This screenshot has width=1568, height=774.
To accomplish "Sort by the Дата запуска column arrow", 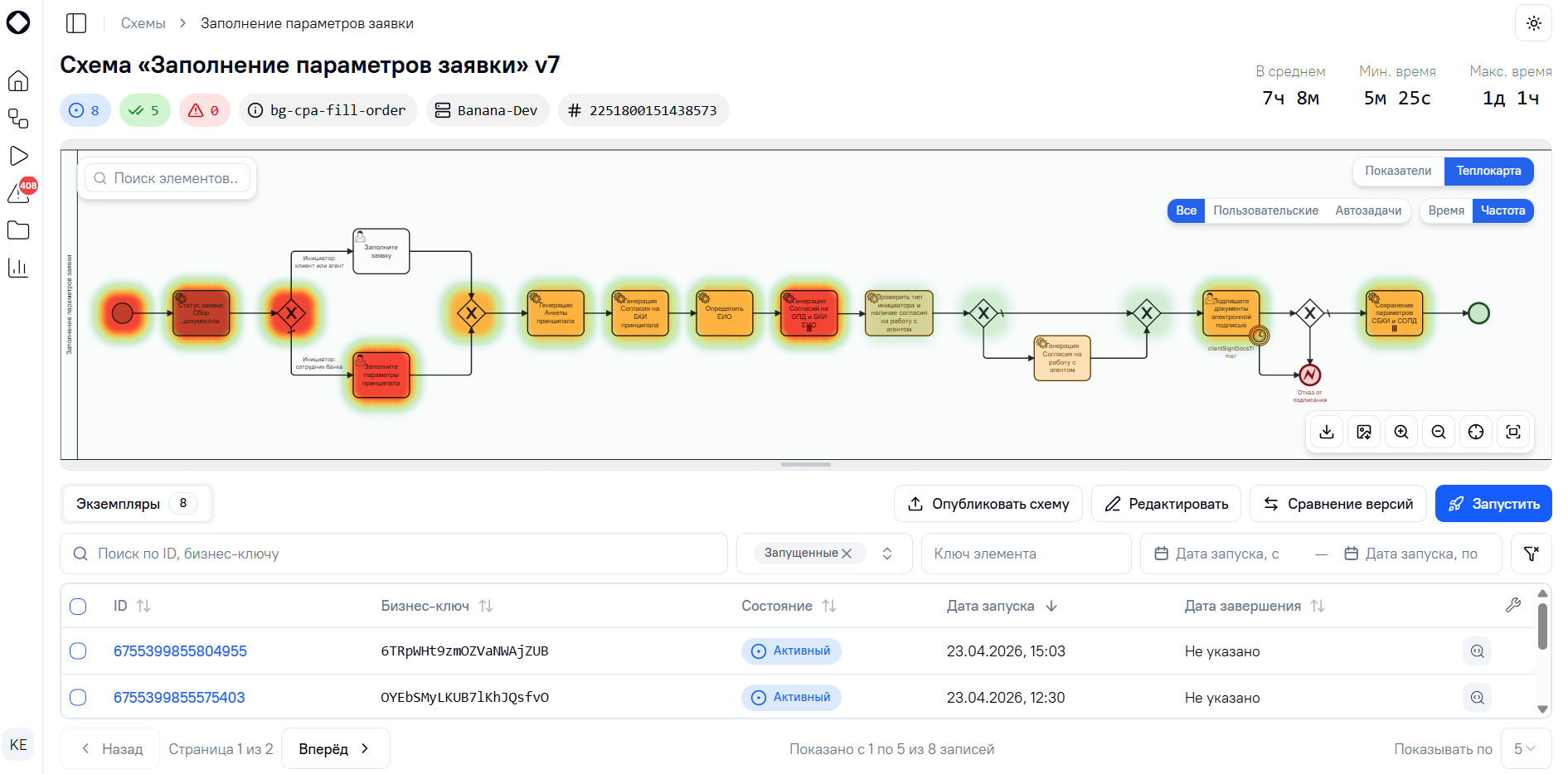I will click(1051, 606).
